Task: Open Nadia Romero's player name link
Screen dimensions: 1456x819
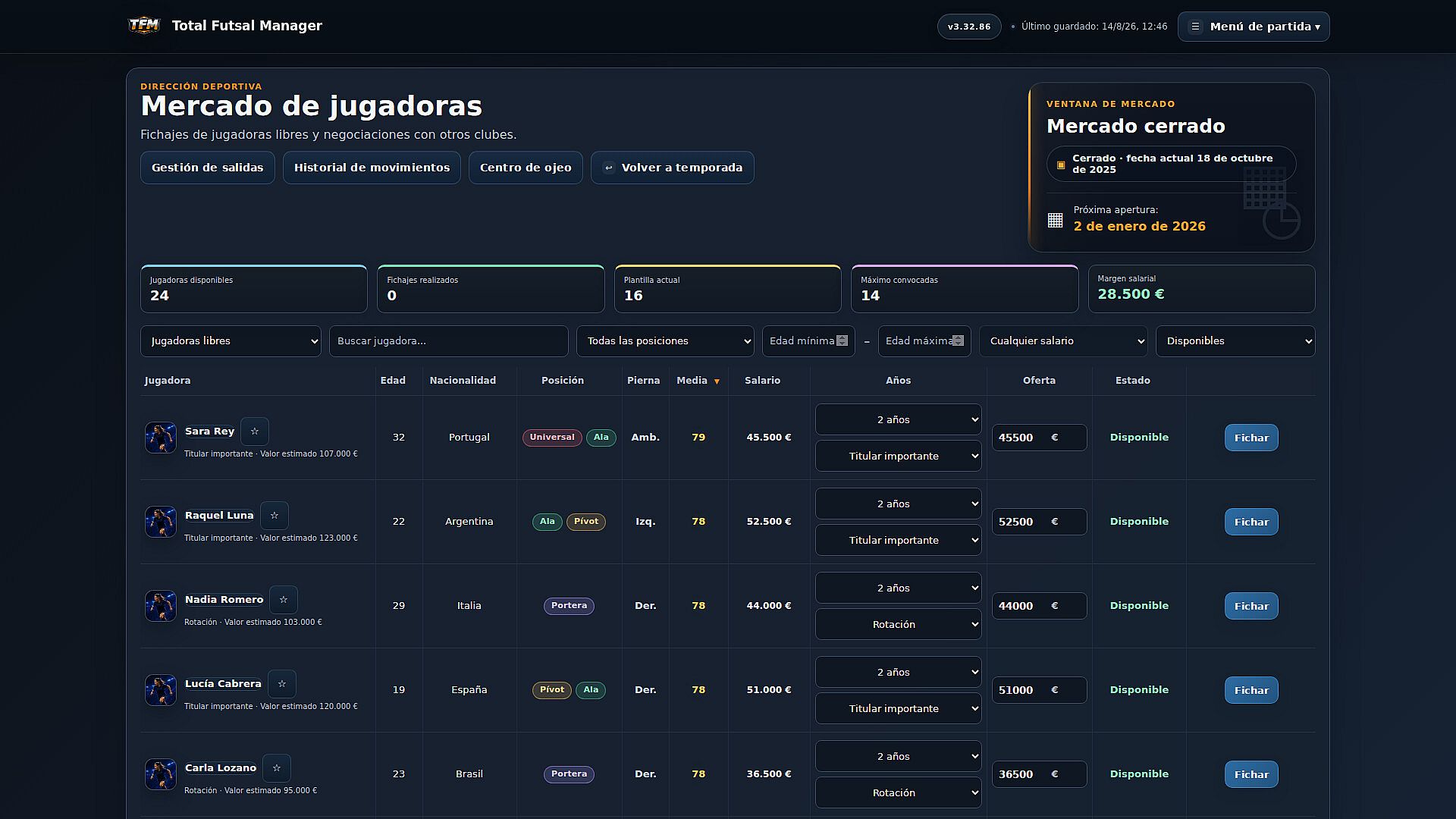Action: pos(224,600)
